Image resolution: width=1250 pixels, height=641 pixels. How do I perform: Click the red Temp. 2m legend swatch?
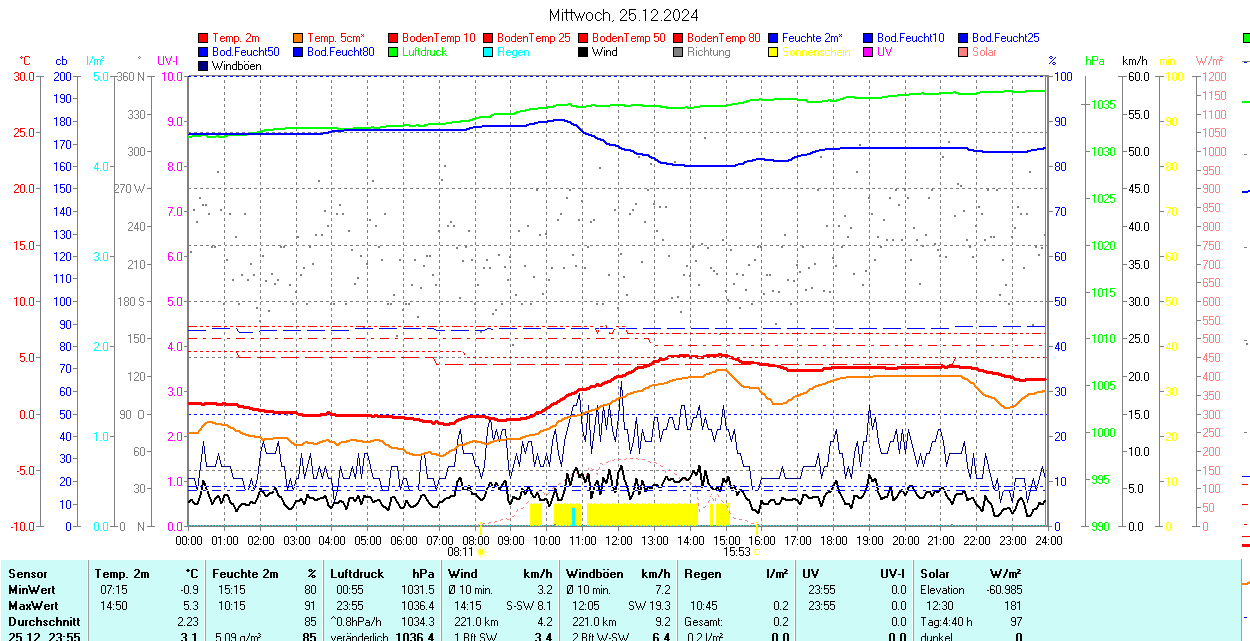tap(204, 38)
